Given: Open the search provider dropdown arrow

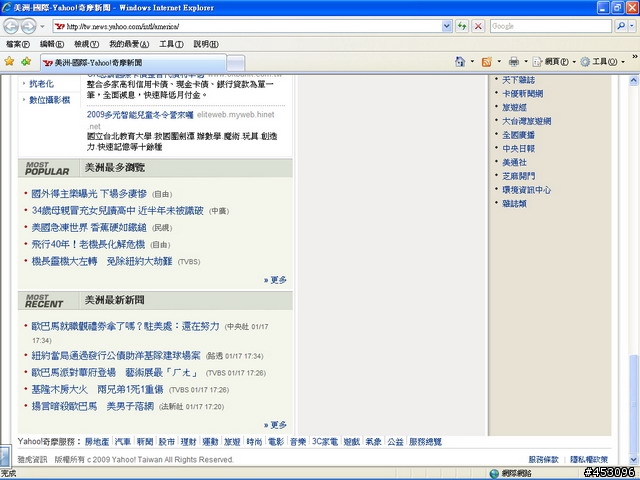Looking at the screenshot, I should (632, 26).
